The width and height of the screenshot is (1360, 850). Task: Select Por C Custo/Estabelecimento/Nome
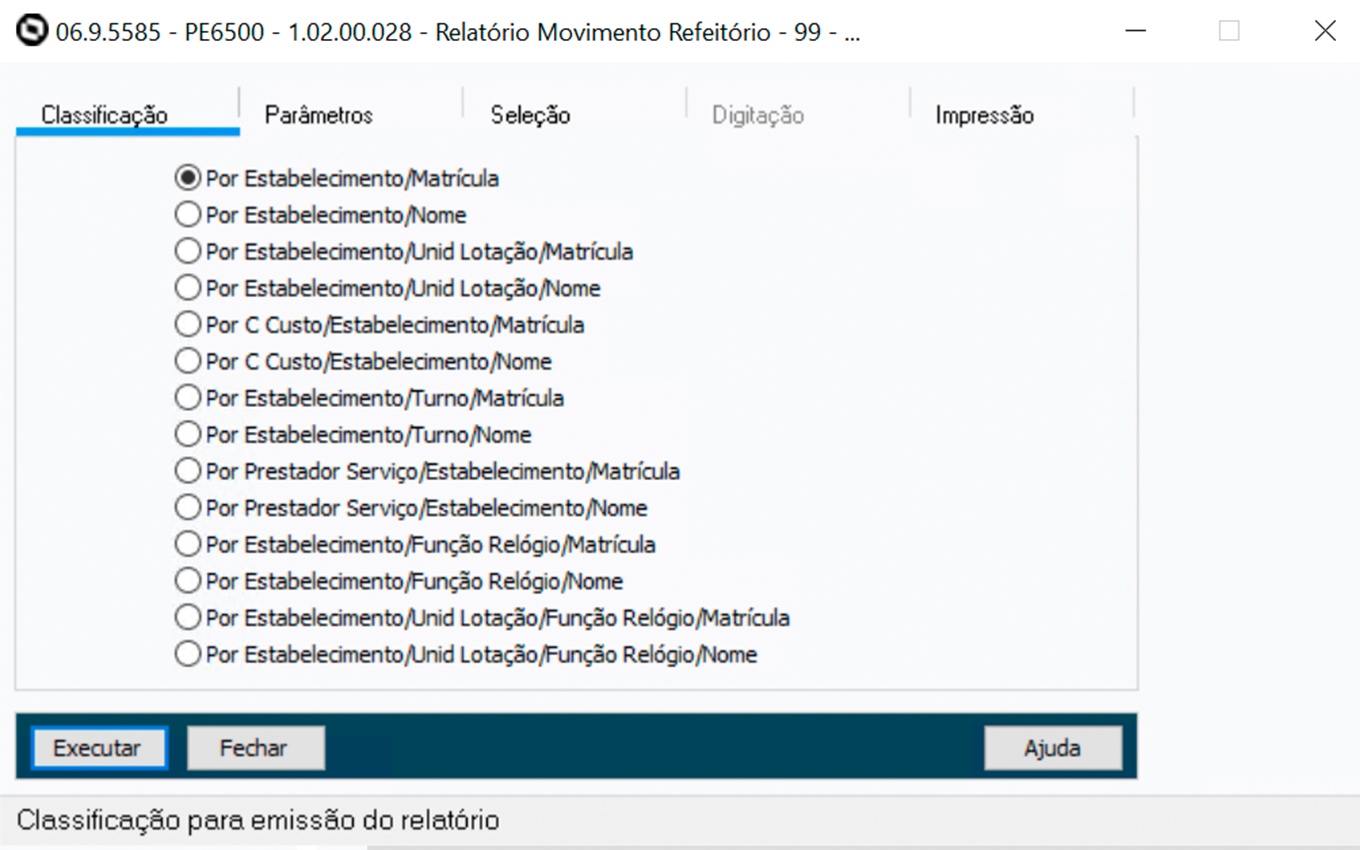187,361
